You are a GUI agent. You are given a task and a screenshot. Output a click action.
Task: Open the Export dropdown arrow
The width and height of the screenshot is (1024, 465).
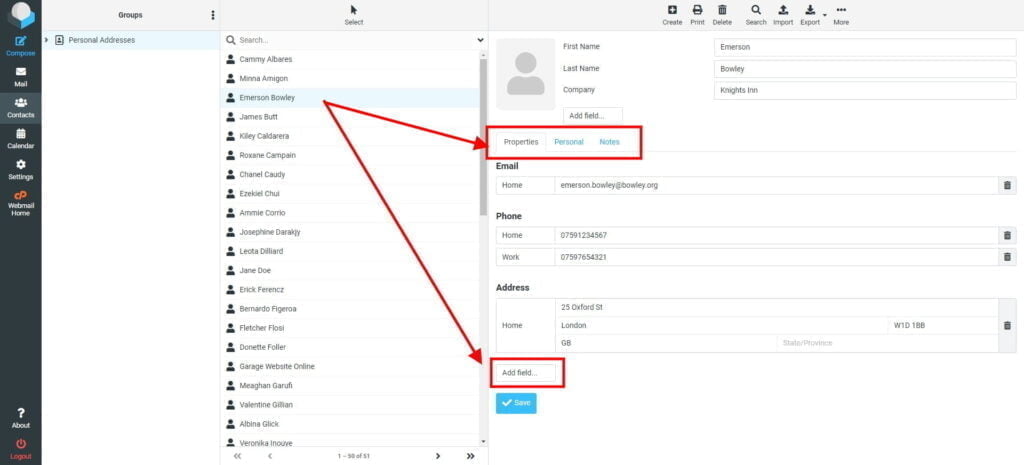click(825, 15)
